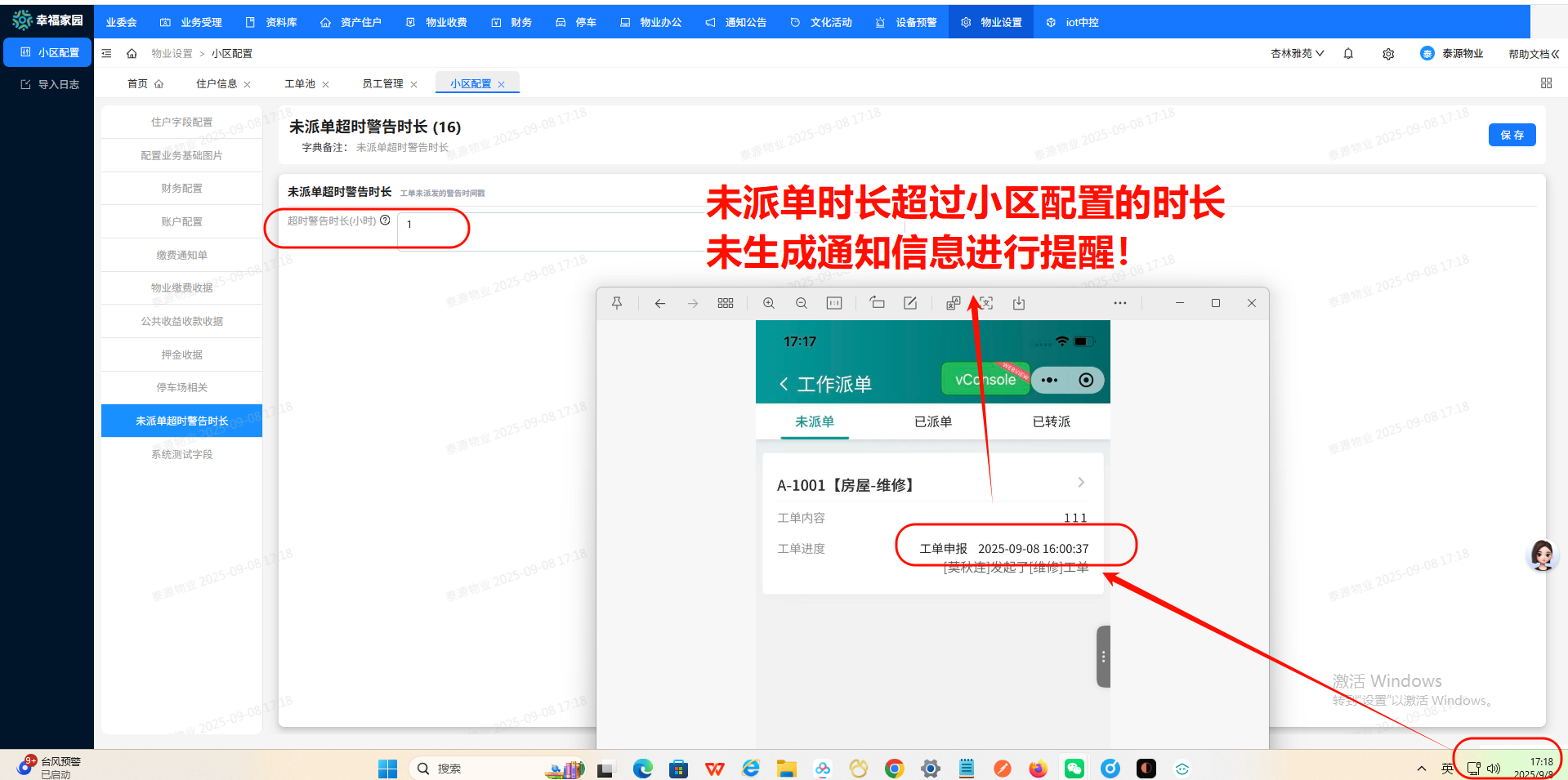Open WeChat from the taskbar
The image size is (1568, 780).
pyautogui.click(x=1074, y=769)
